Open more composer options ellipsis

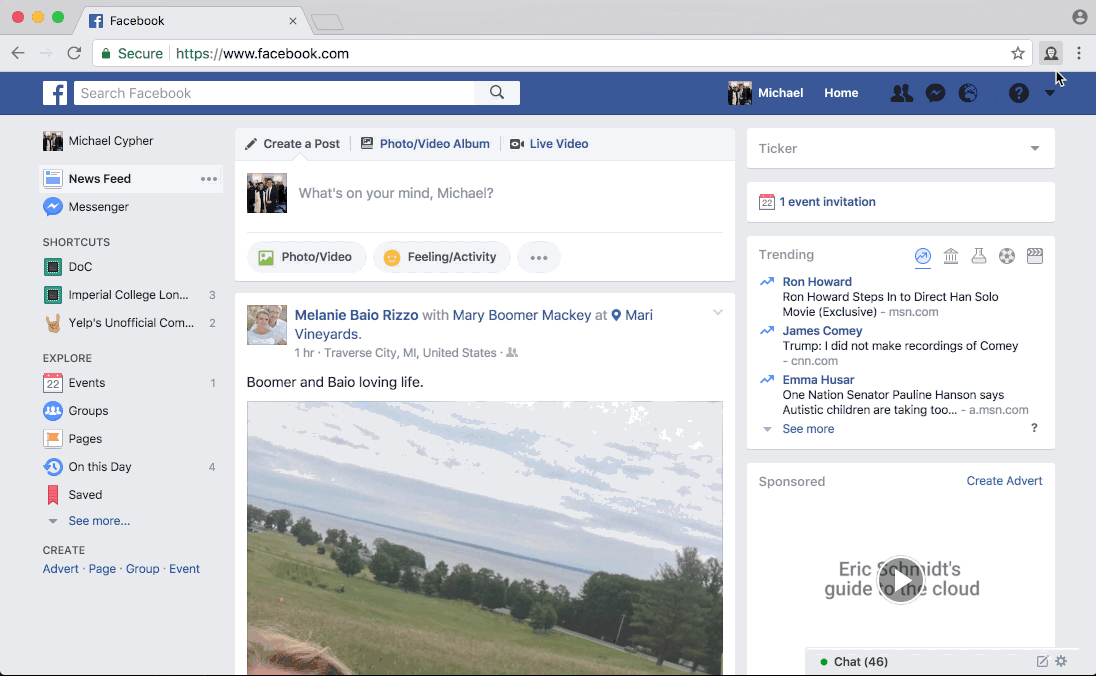coord(539,257)
